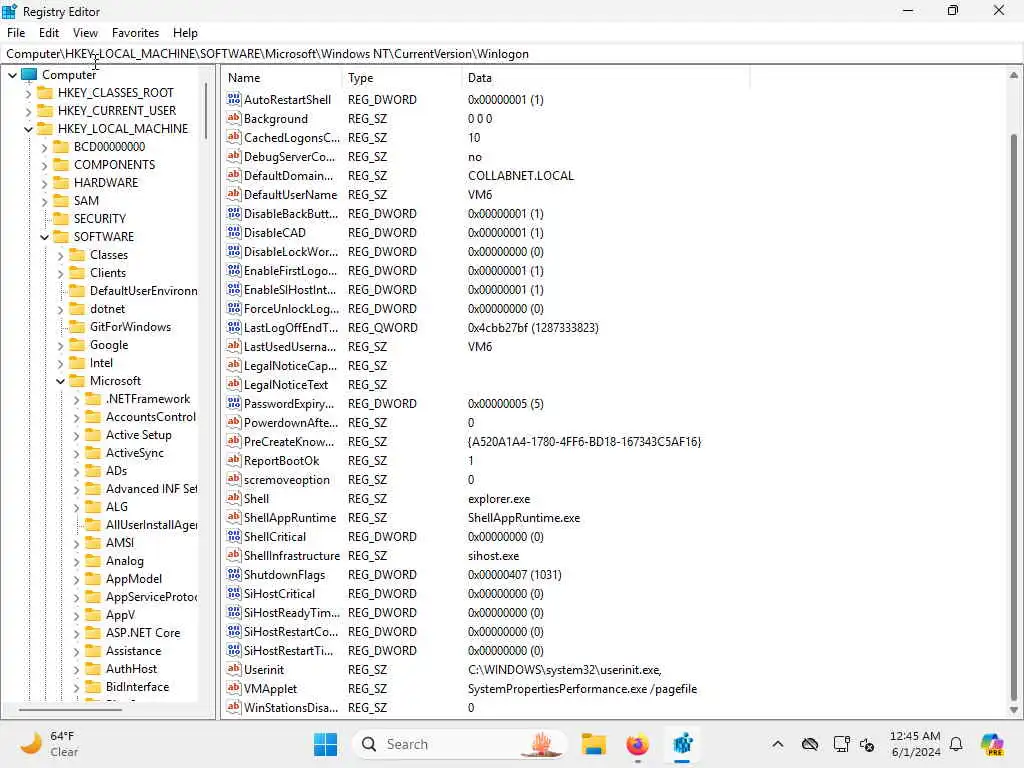
Task: Open the Help menu
Action: [185, 33]
